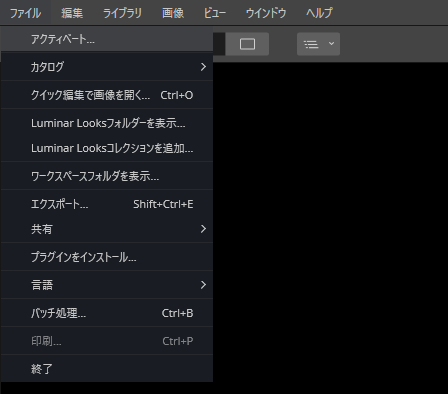
Task: Choose プラグインをインストール...
Action: [107, 257]
